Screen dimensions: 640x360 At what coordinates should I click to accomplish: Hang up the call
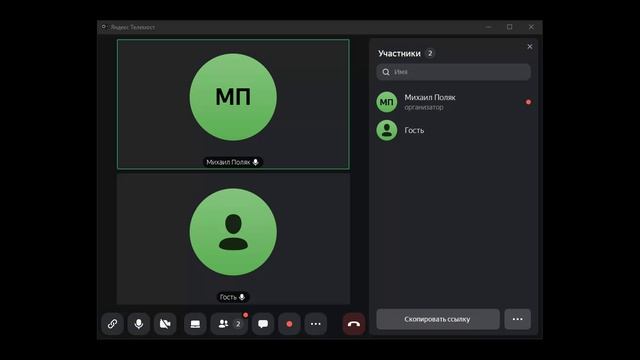(354, 324)
